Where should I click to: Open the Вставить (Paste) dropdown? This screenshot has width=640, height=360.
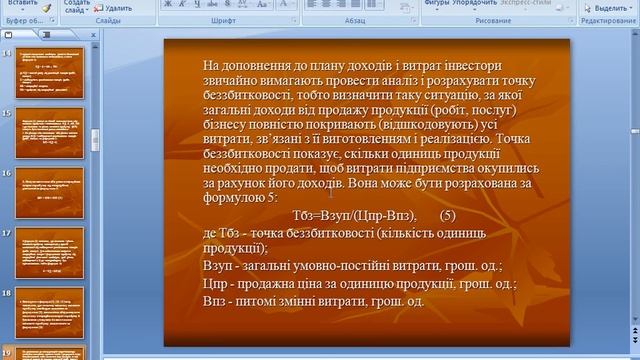coord(22,5)
